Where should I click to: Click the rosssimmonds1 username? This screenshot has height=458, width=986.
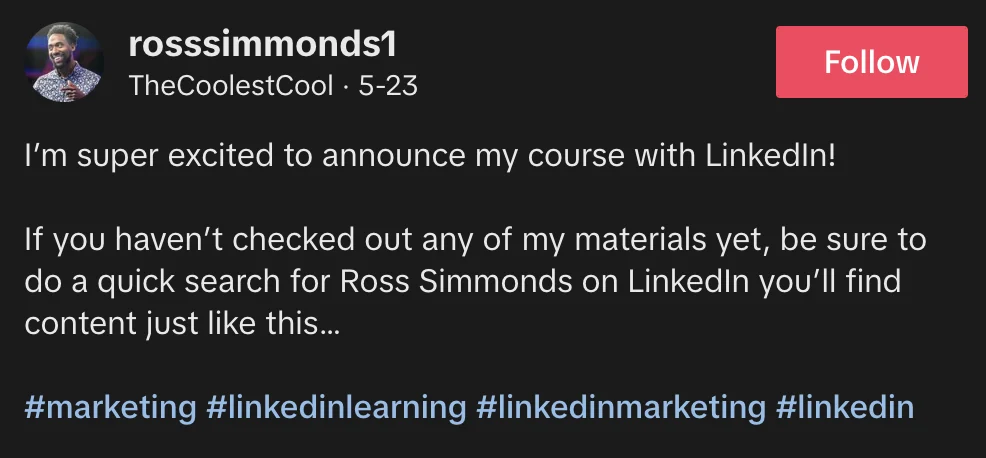tap(263, 44)
